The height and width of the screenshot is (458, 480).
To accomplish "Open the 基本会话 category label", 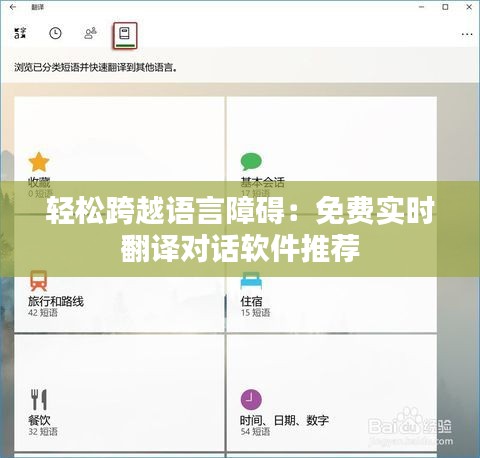I will [263, 182].
